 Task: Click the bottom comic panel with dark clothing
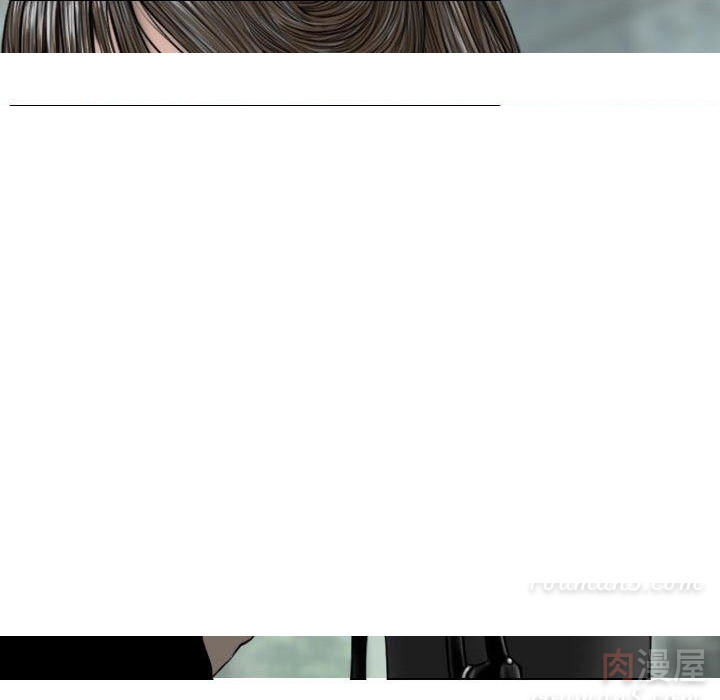tap(360, 658)
